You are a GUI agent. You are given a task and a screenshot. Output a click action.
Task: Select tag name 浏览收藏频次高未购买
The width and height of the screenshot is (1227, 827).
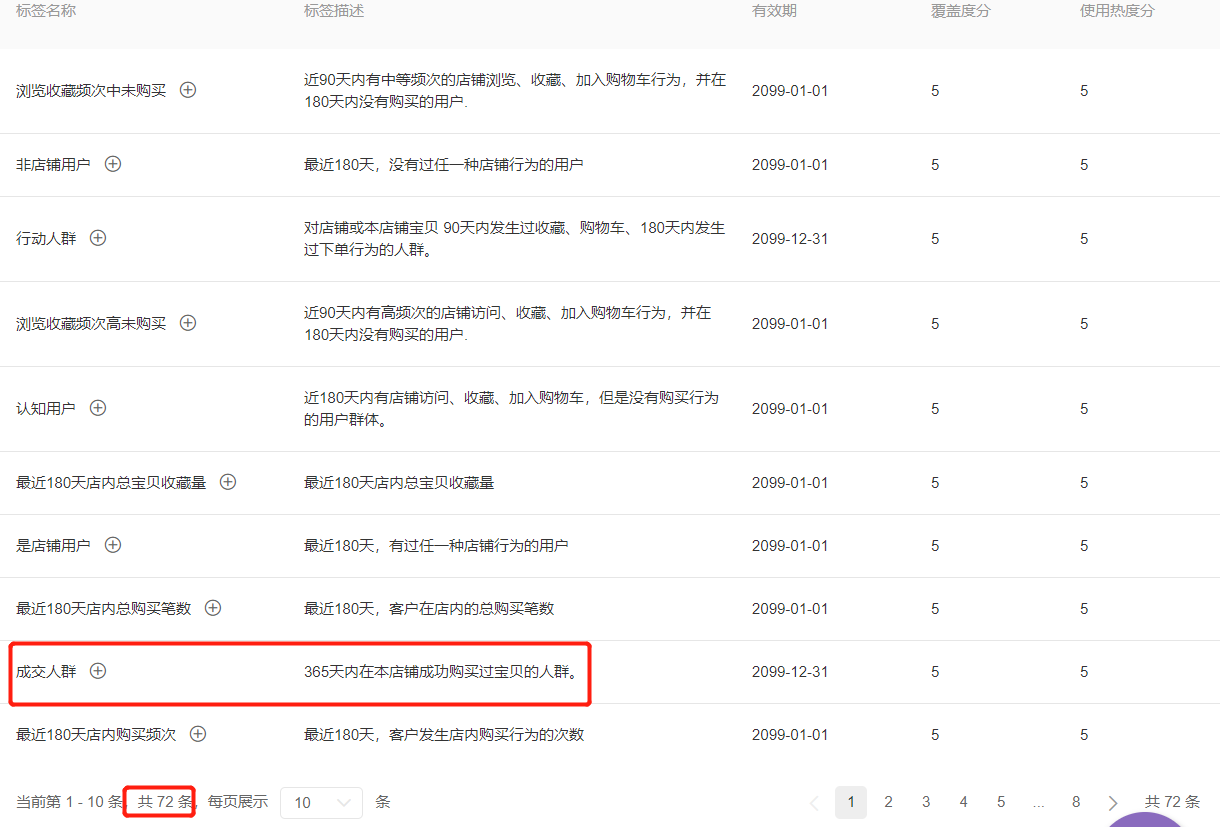91,323
